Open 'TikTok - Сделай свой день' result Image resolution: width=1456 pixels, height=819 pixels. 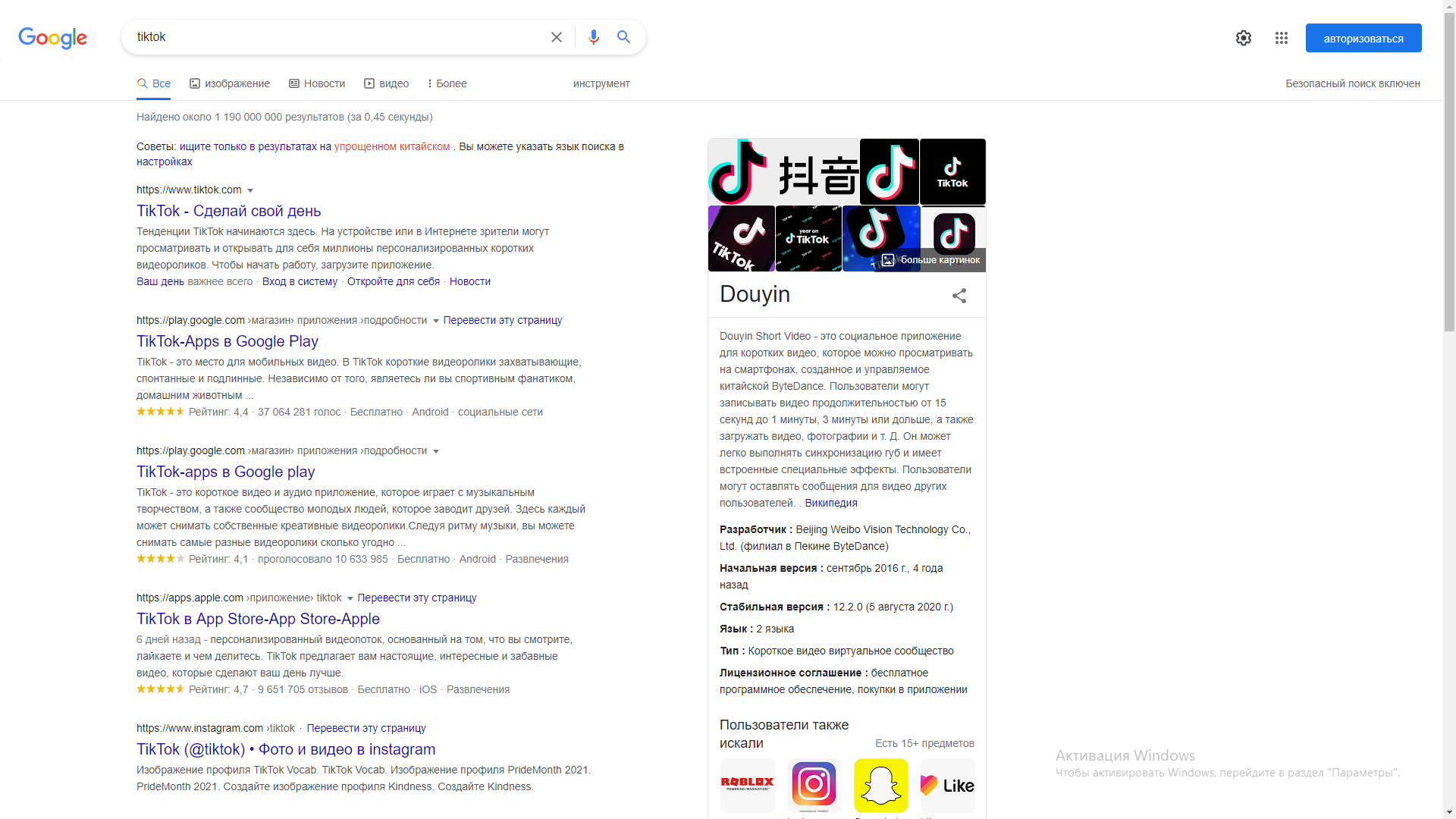(x=229, y=211)
